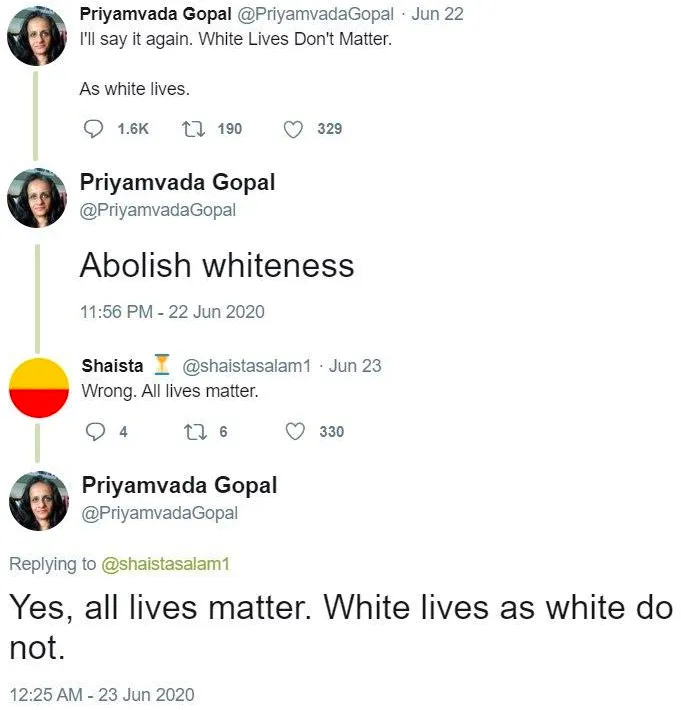Click the hourglass emoji next to Shaista
Viewport: 681px width, 710px height.
pos(162,365)
